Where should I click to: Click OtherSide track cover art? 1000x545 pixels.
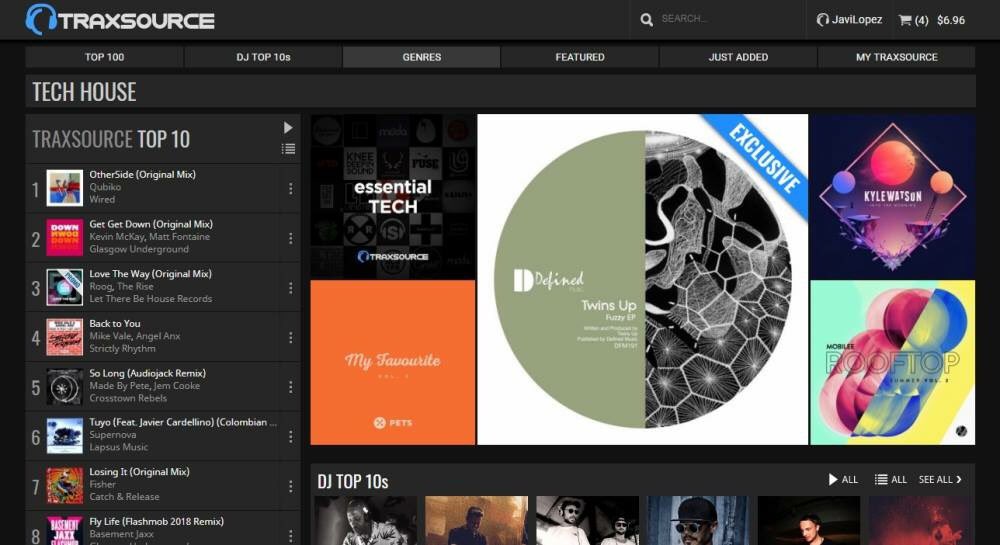[x=64, y=187]
